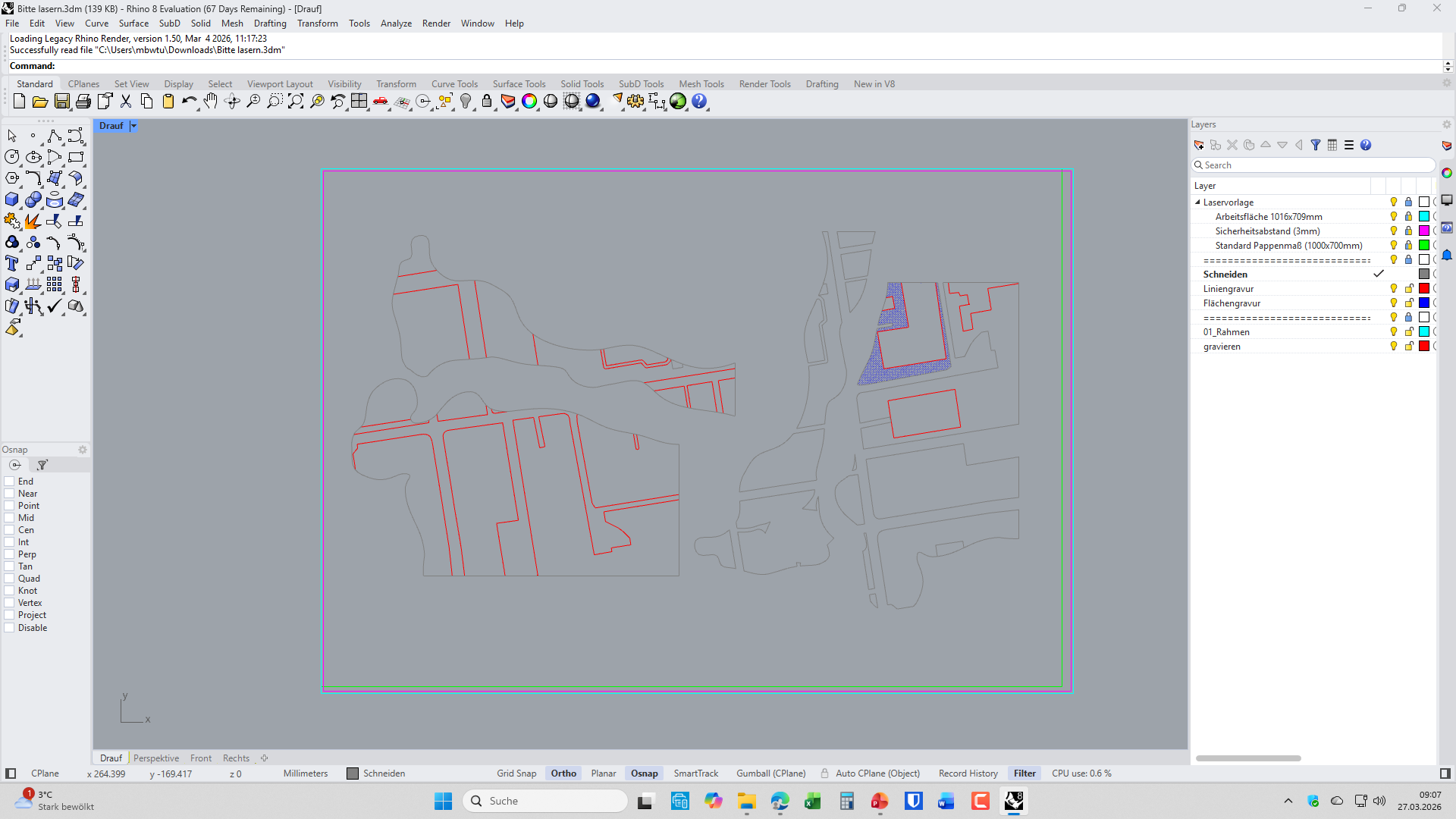
Task: Collapse the Laservorlage layer group
Action: (x=1197, y=202)
